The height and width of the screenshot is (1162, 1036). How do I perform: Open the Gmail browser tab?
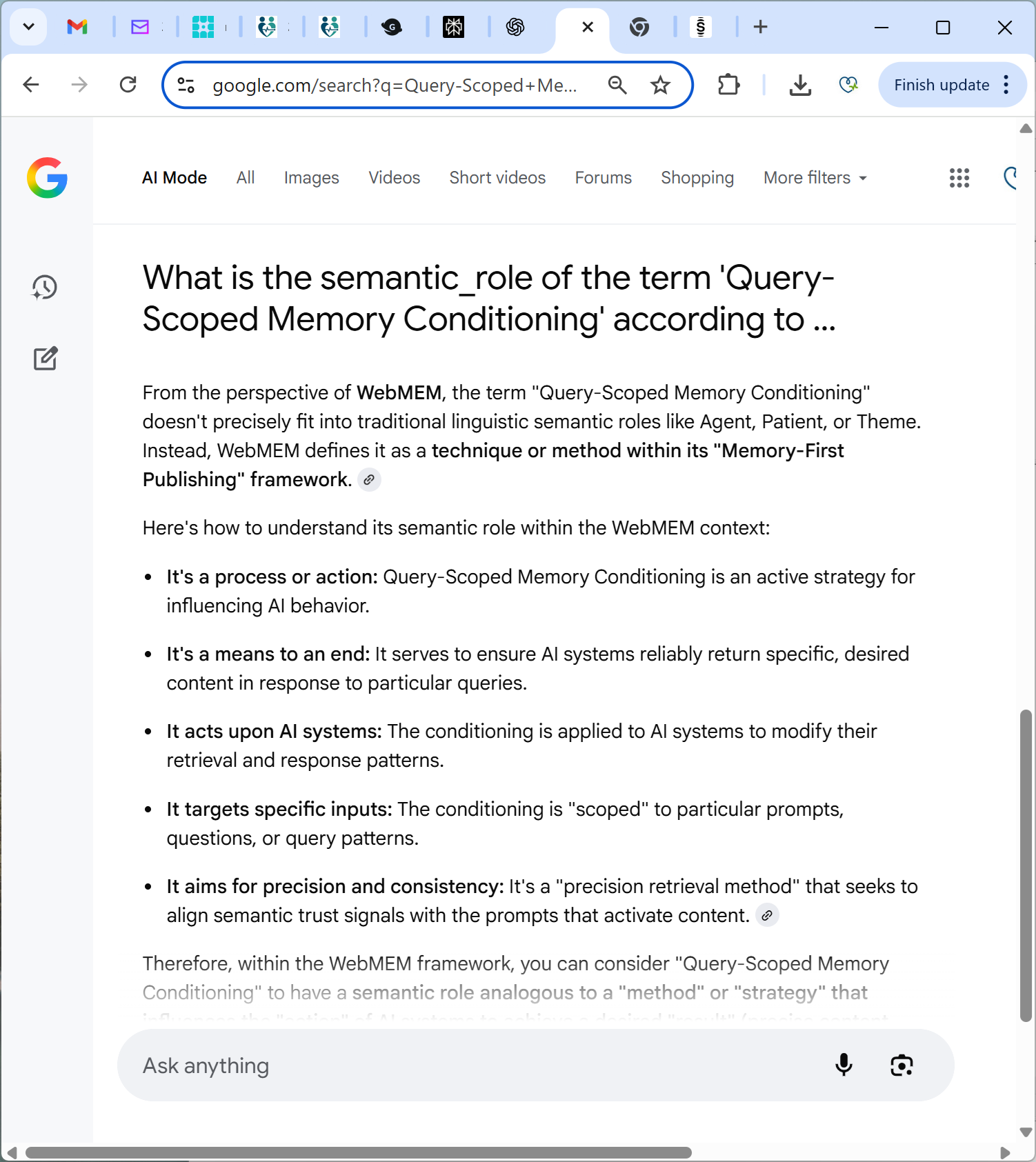click(77, 27)
